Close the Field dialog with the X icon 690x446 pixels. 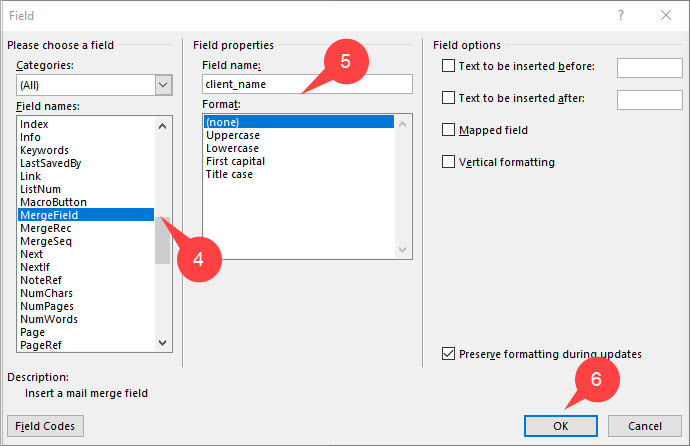pos(666,15)
